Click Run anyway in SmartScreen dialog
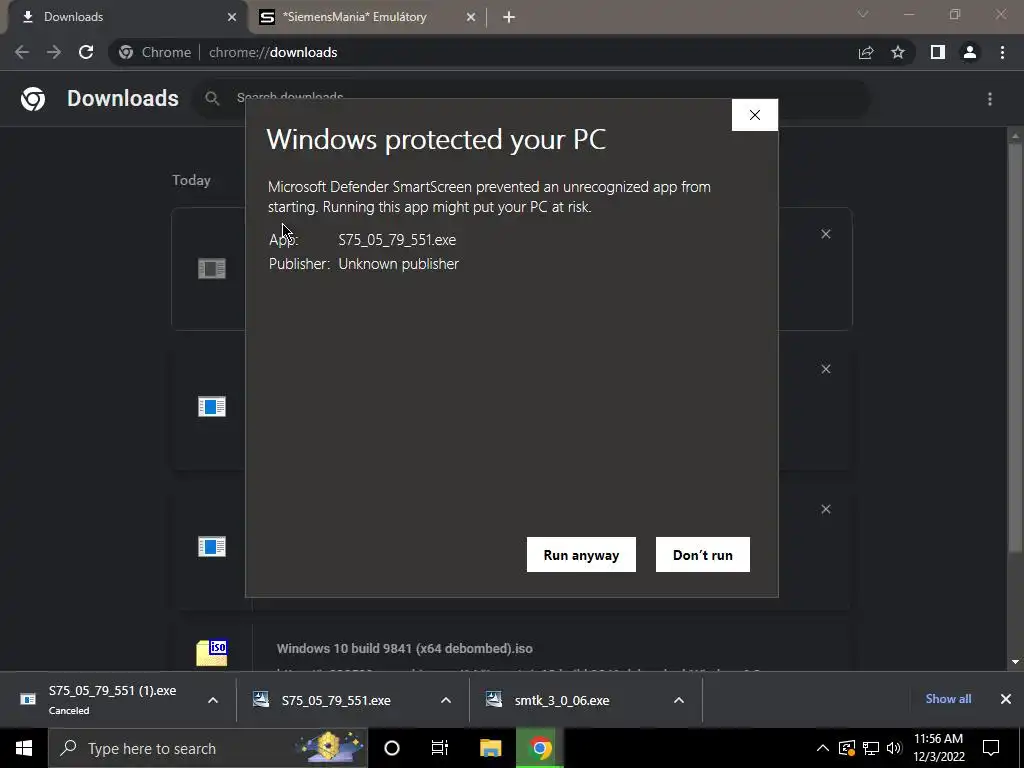The image size is (1024, 768). (581, 554)
